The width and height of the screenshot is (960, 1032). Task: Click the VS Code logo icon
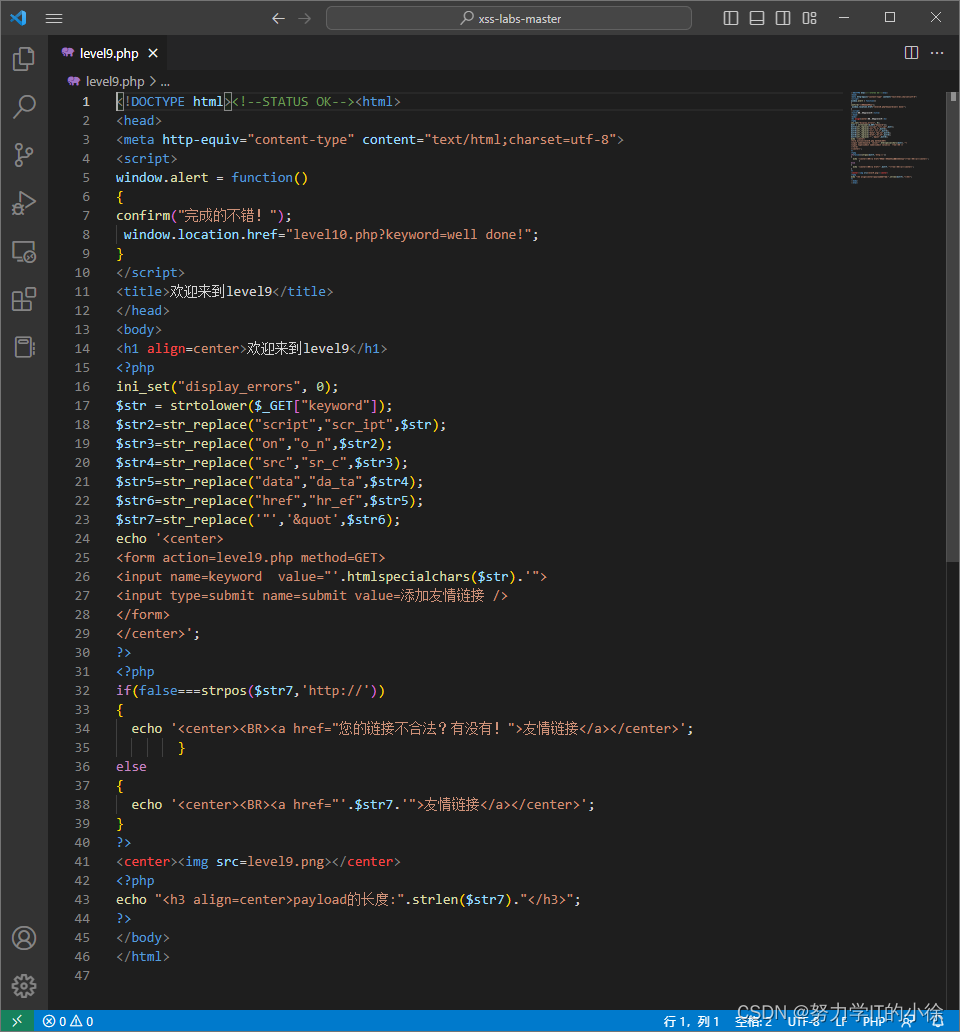(18, 18)
